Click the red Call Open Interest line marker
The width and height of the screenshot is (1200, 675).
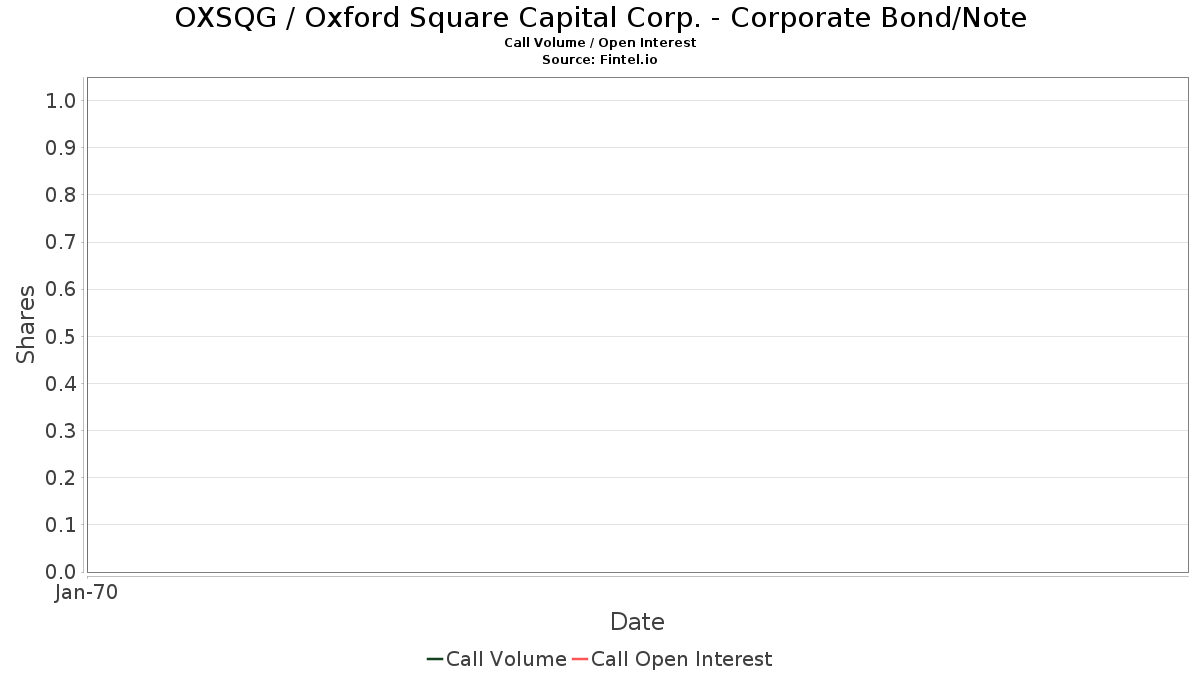tap(580, 659)
